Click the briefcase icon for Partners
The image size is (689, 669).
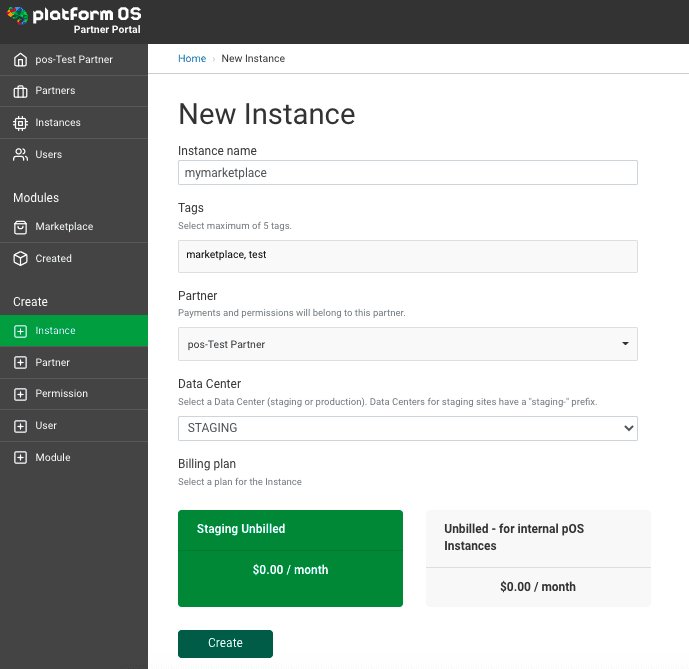pos(20,91)
